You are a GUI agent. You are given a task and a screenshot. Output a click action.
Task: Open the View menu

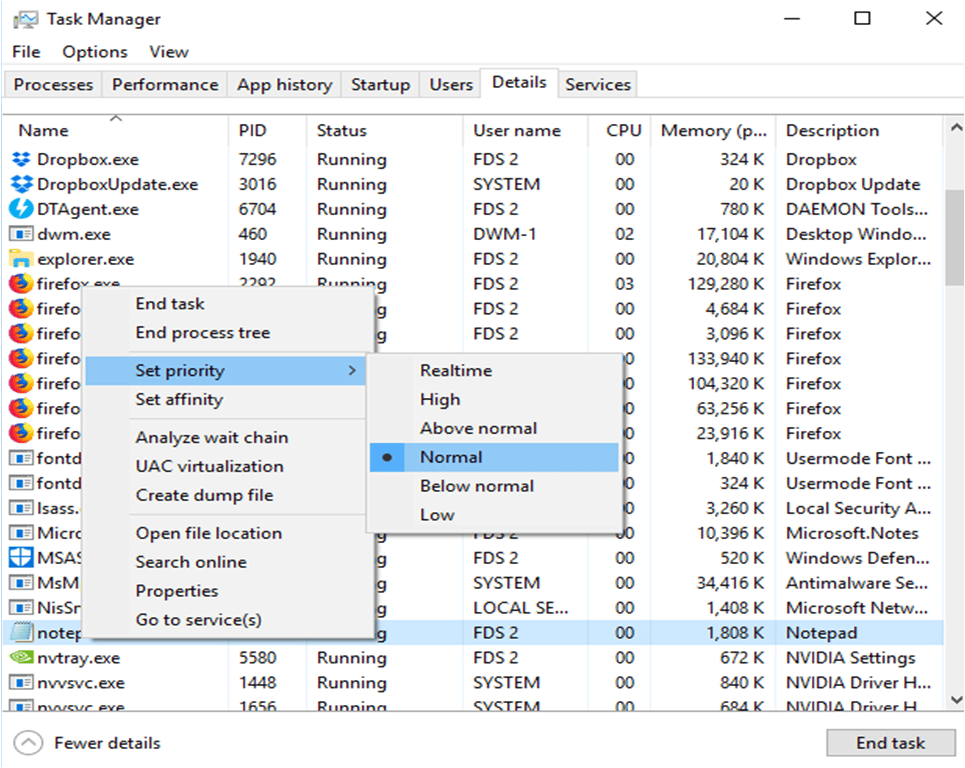click(169, 52)
